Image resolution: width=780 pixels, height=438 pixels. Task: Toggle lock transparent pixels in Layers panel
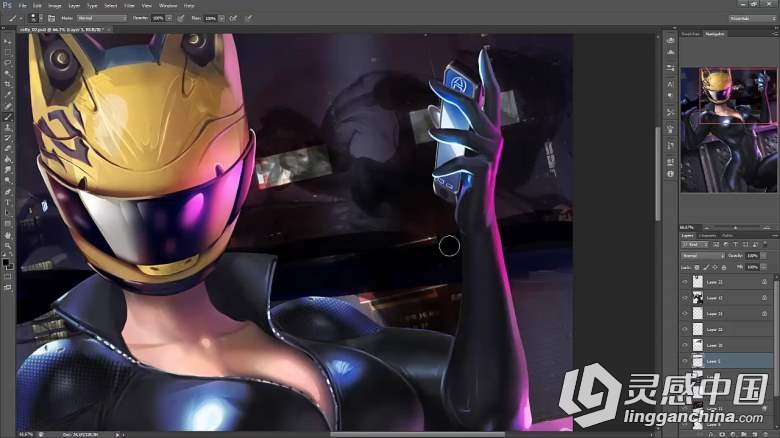[697, 267]
